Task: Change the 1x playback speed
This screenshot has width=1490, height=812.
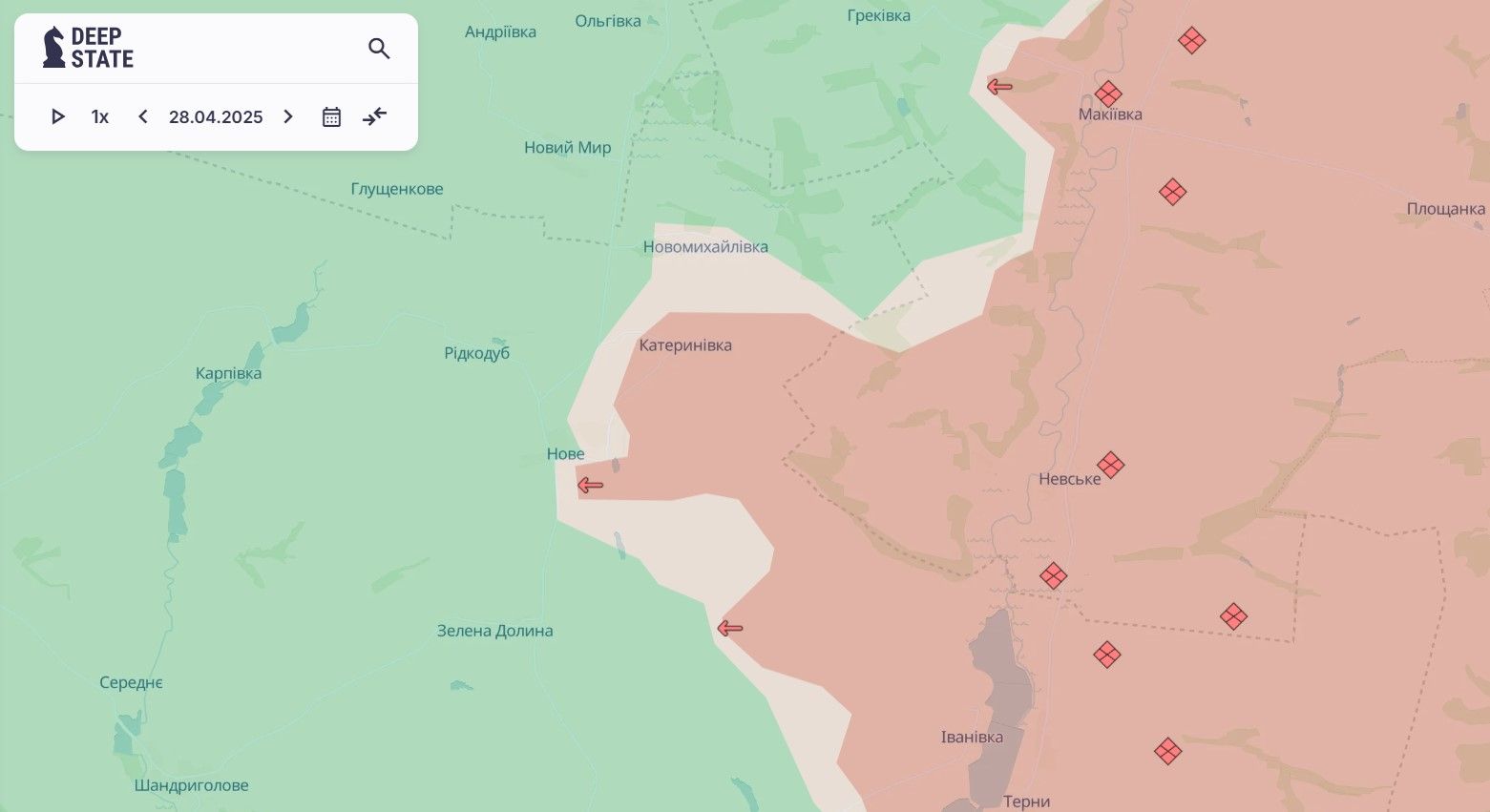Action: [100, 116]
